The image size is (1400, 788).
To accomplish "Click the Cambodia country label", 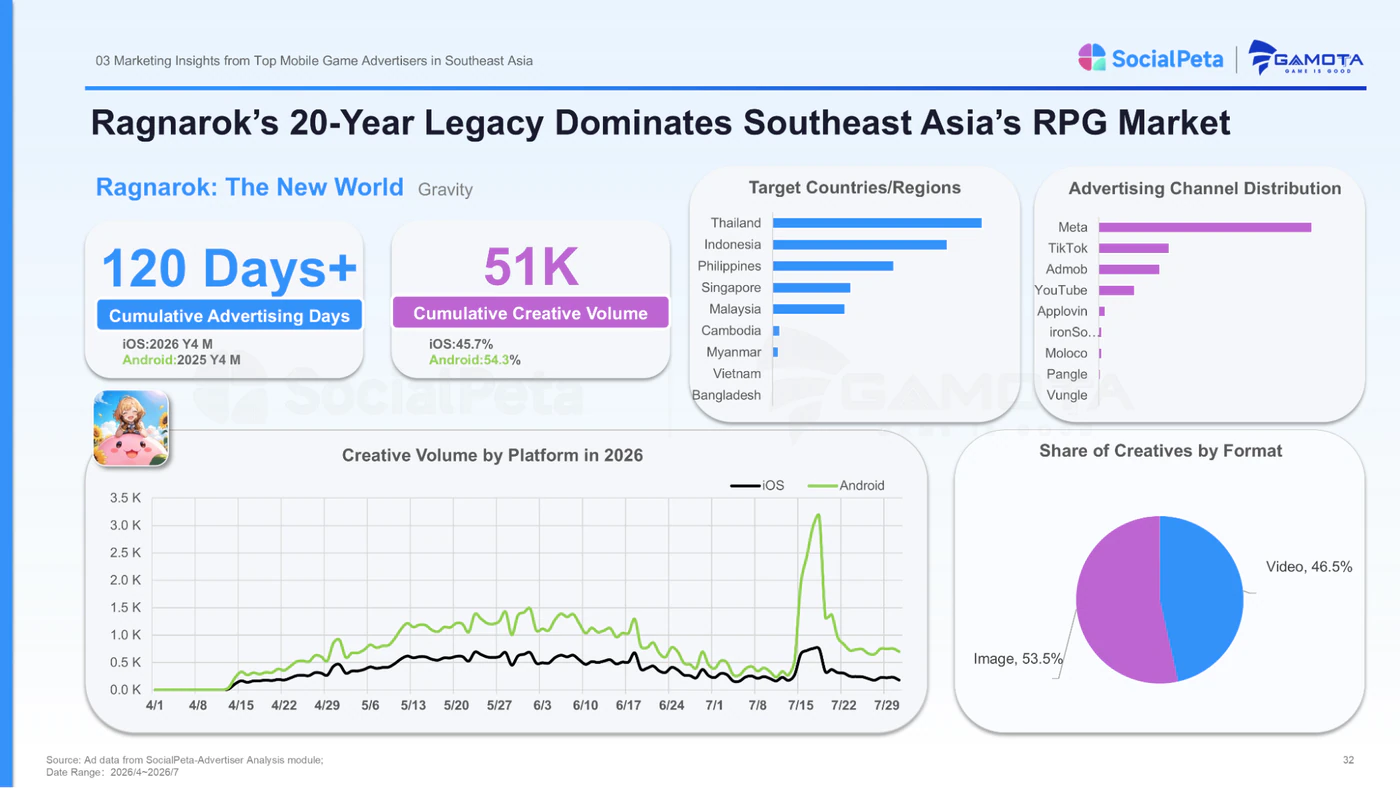I will 731,331.
